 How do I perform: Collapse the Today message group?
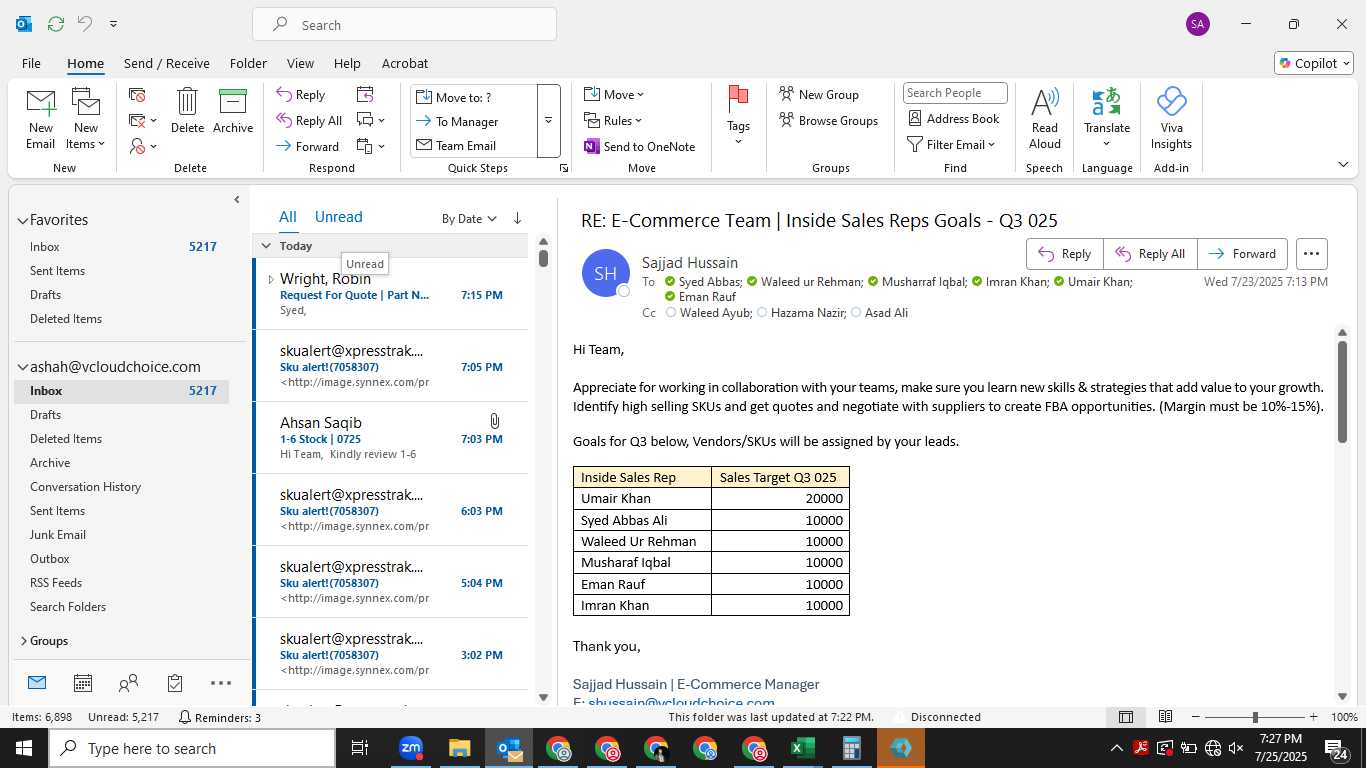[266, 245]
